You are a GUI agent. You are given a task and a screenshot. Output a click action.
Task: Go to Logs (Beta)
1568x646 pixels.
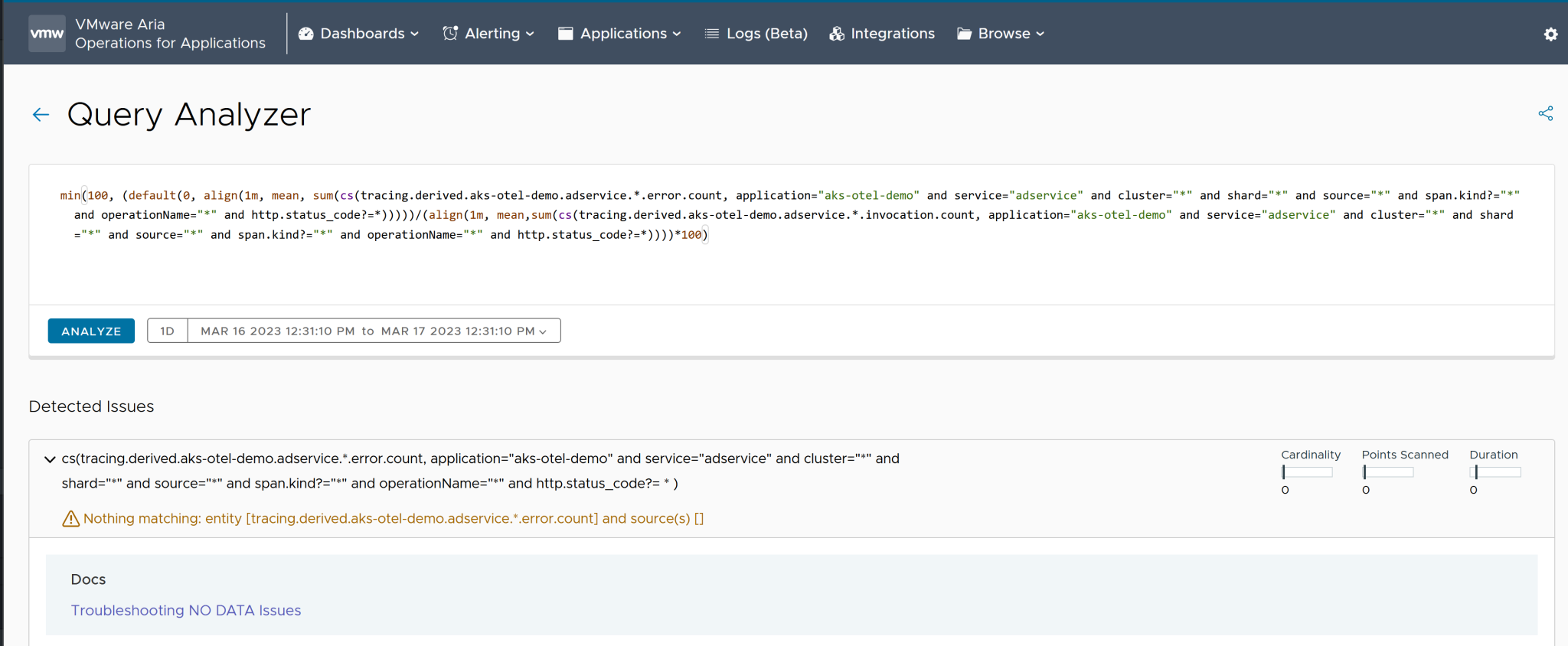[766, 34]
